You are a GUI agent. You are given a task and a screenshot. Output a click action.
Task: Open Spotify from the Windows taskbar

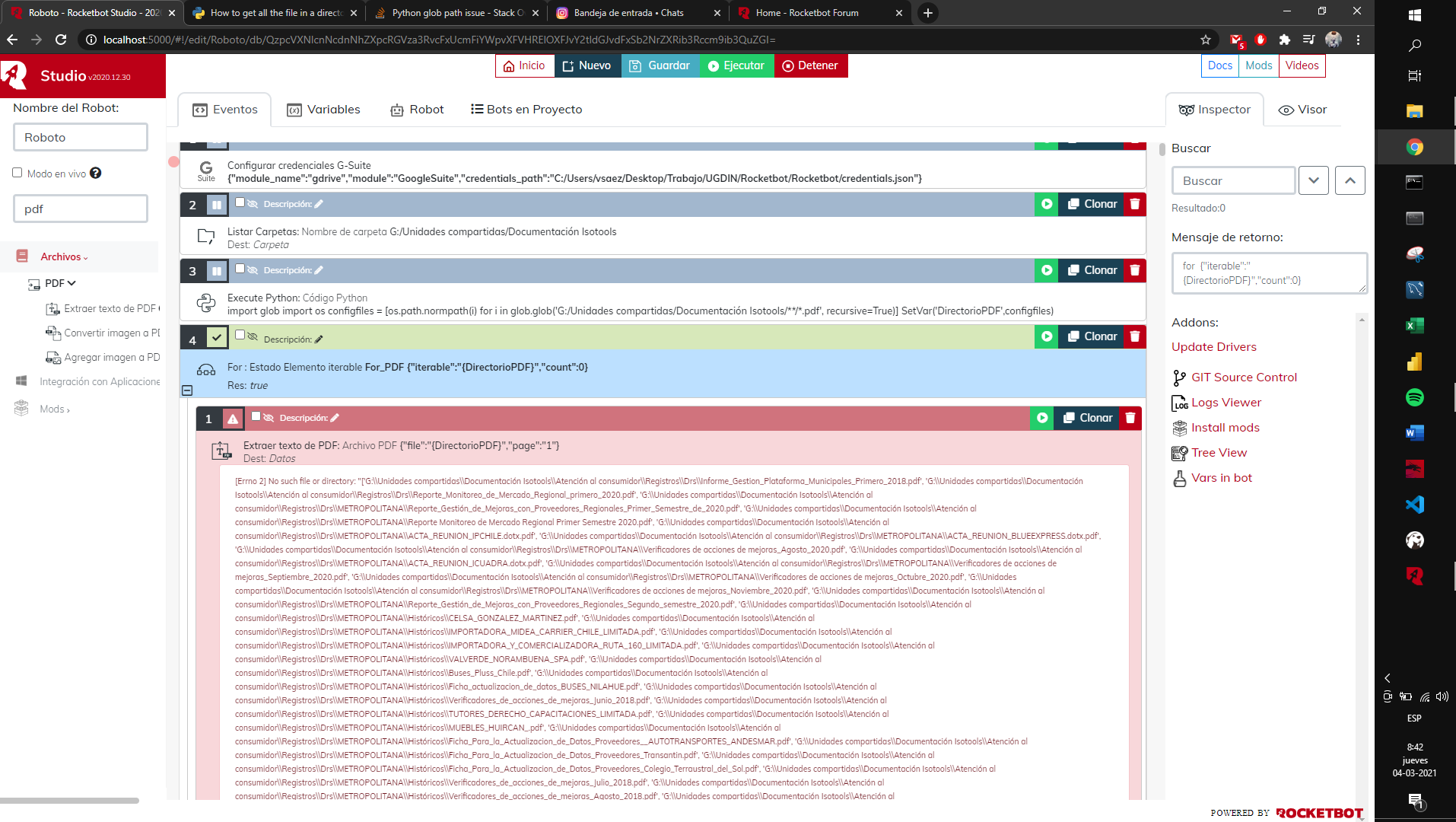(1414, 397)
